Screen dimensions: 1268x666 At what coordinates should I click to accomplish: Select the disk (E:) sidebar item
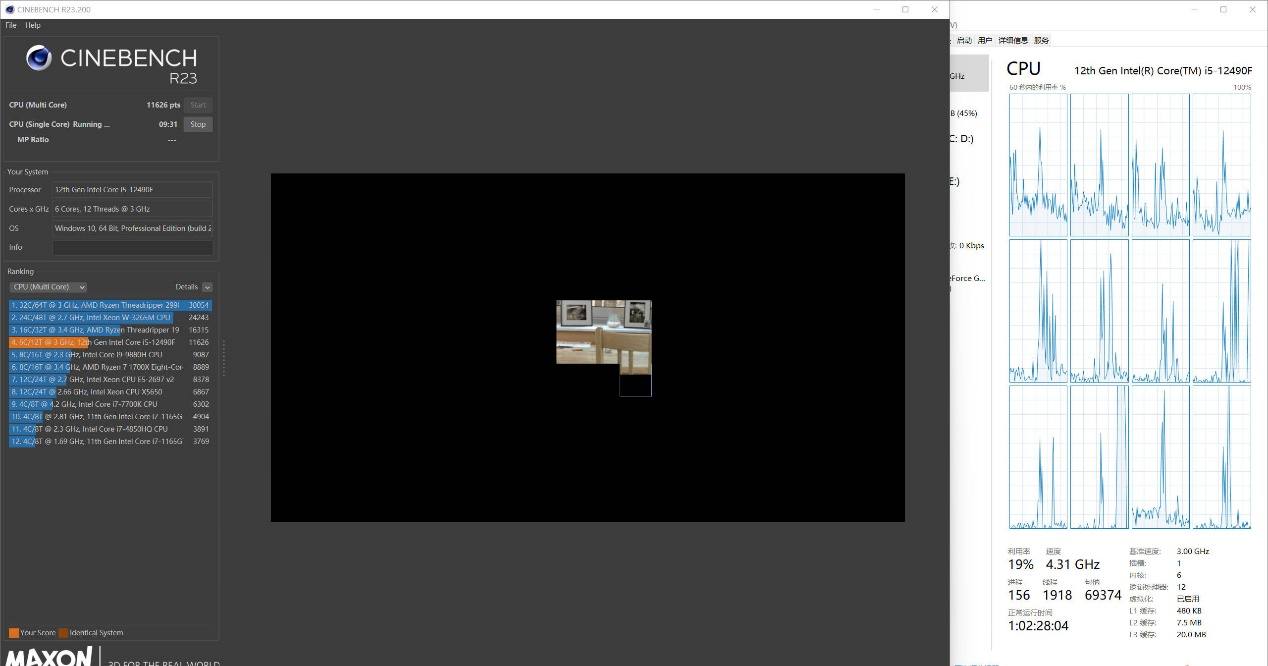(x=969, y=182)
